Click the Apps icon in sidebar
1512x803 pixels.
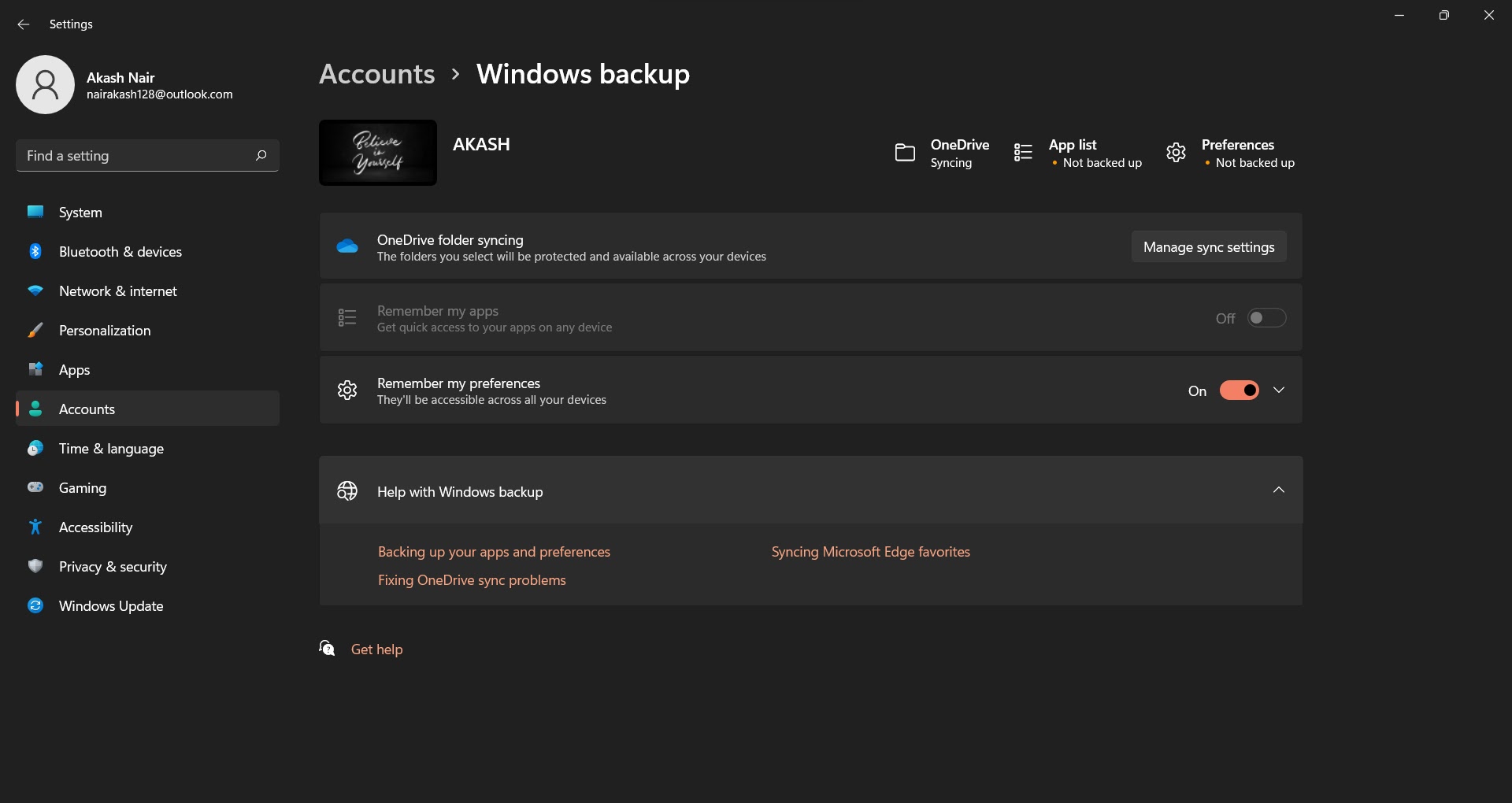point(35,369)
